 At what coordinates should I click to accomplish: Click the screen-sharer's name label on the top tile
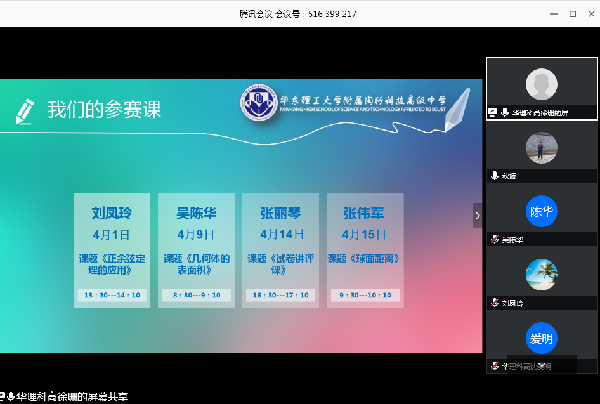coord(540,113)
